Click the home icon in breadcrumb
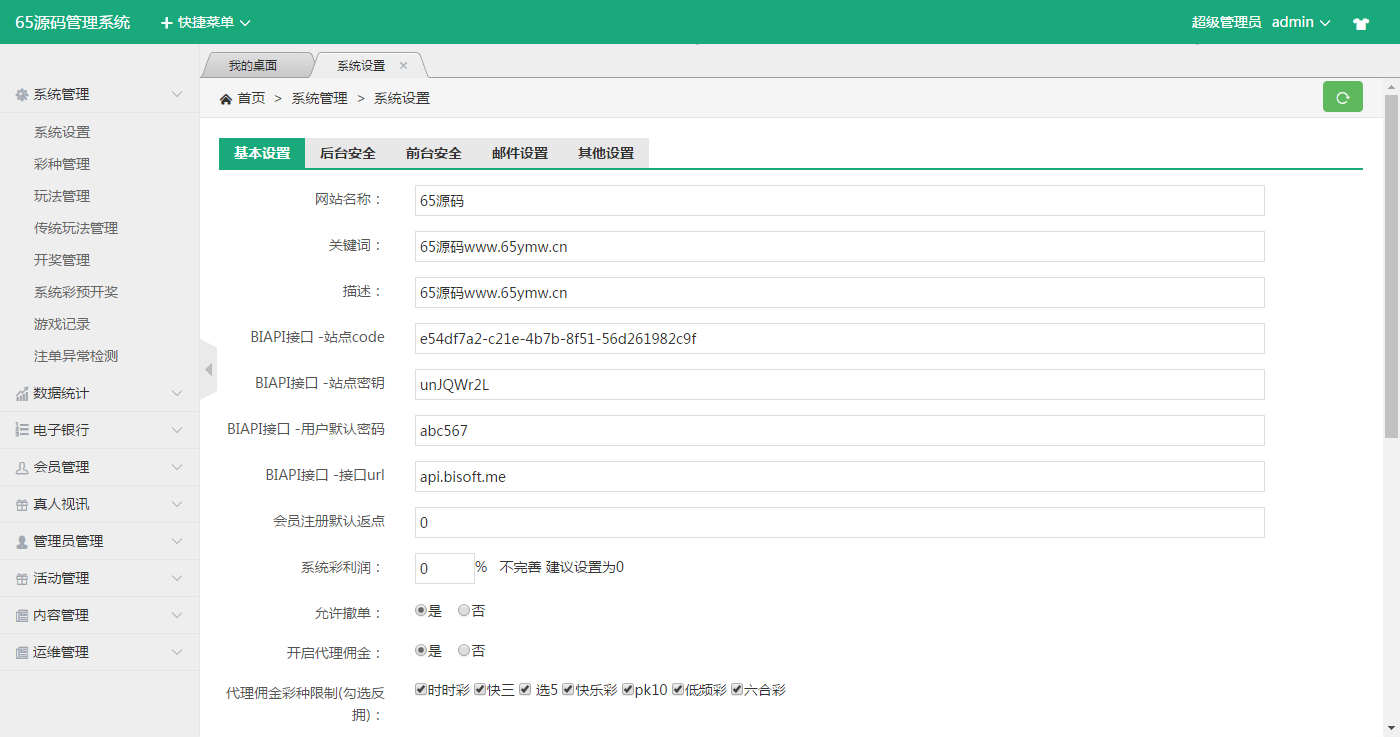The height and width of the screenshot is (737, 1400). (226, 98)
